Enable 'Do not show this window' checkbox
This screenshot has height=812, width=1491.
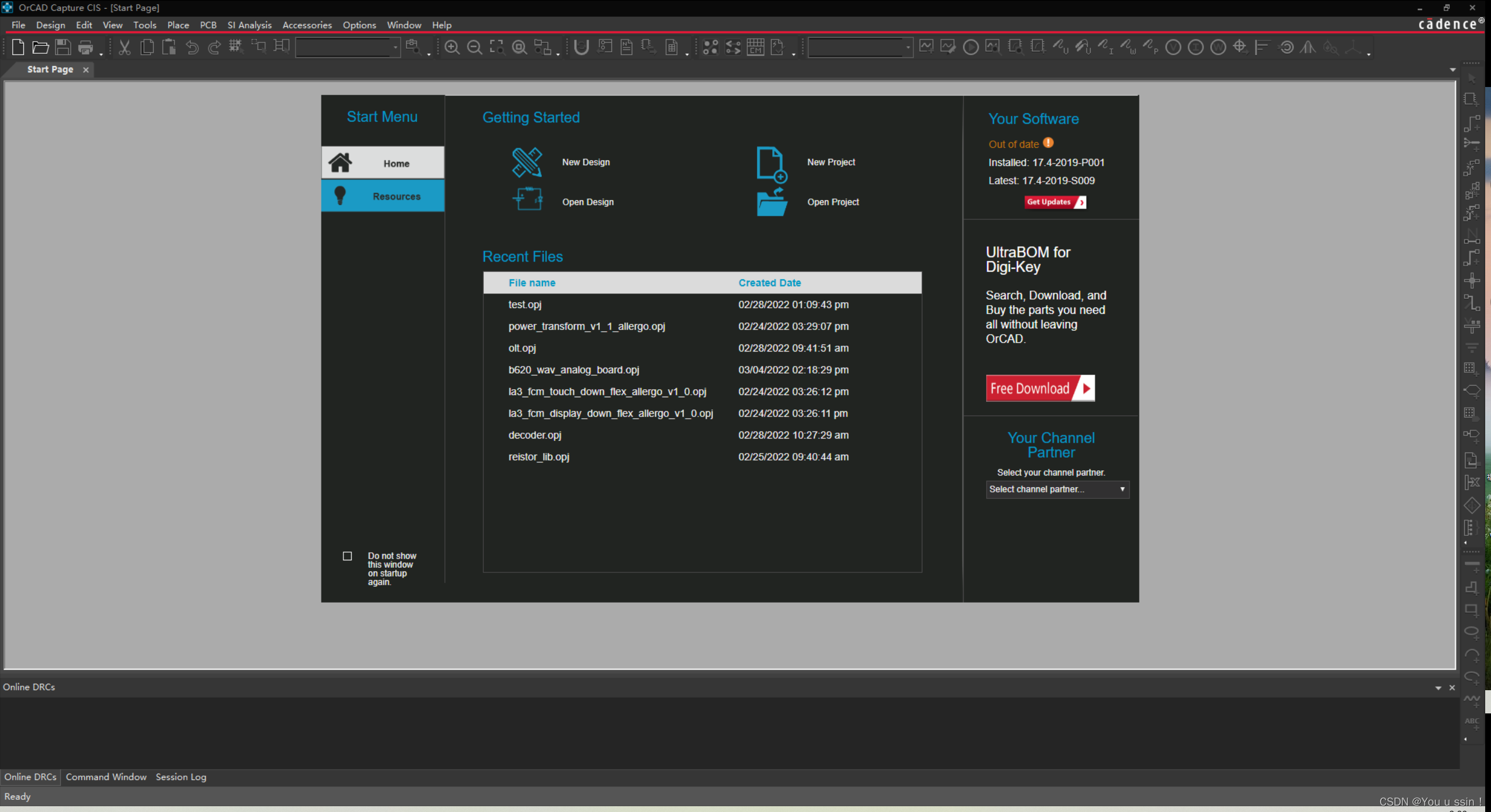(x=348, y=556)
